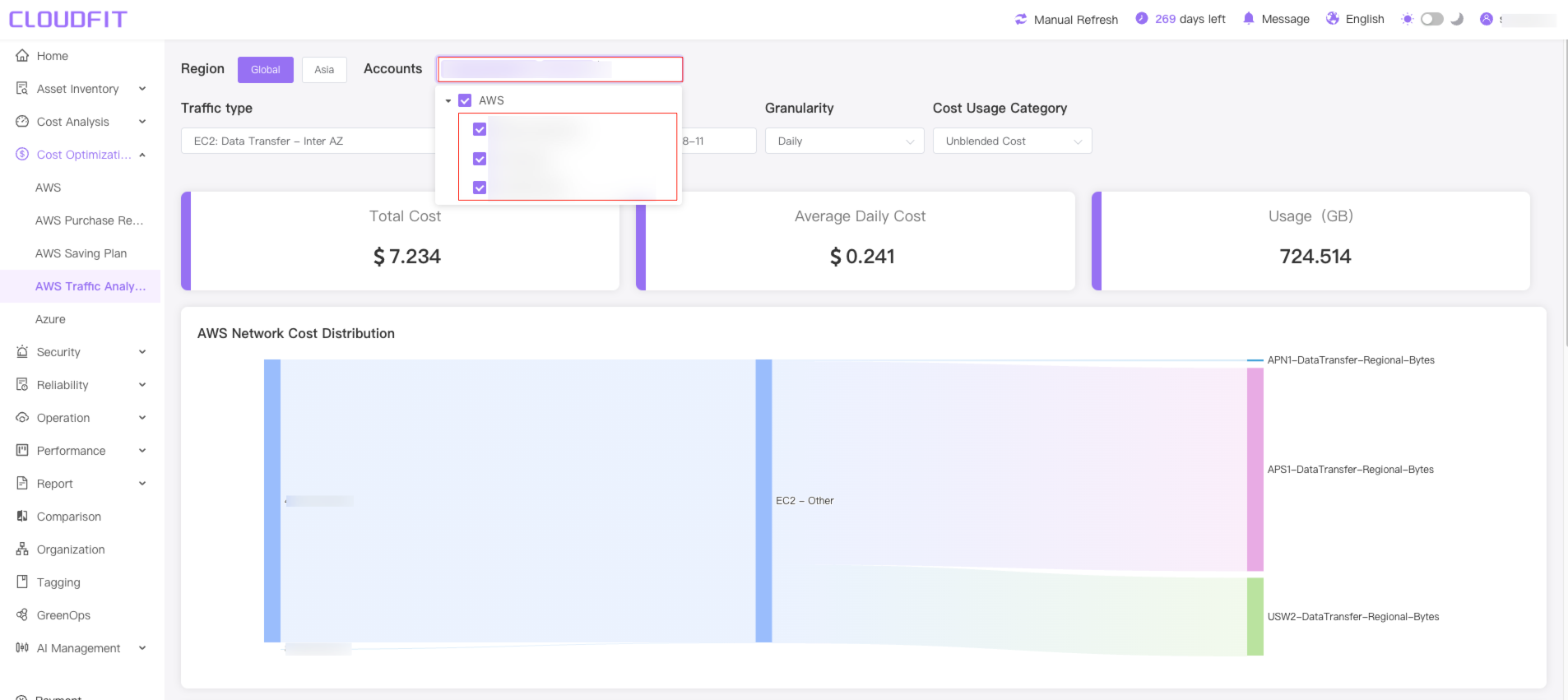This screenshot has height=700, width=1568.
Task: Click the sun light-mode icon
Action: (1408, 19)
